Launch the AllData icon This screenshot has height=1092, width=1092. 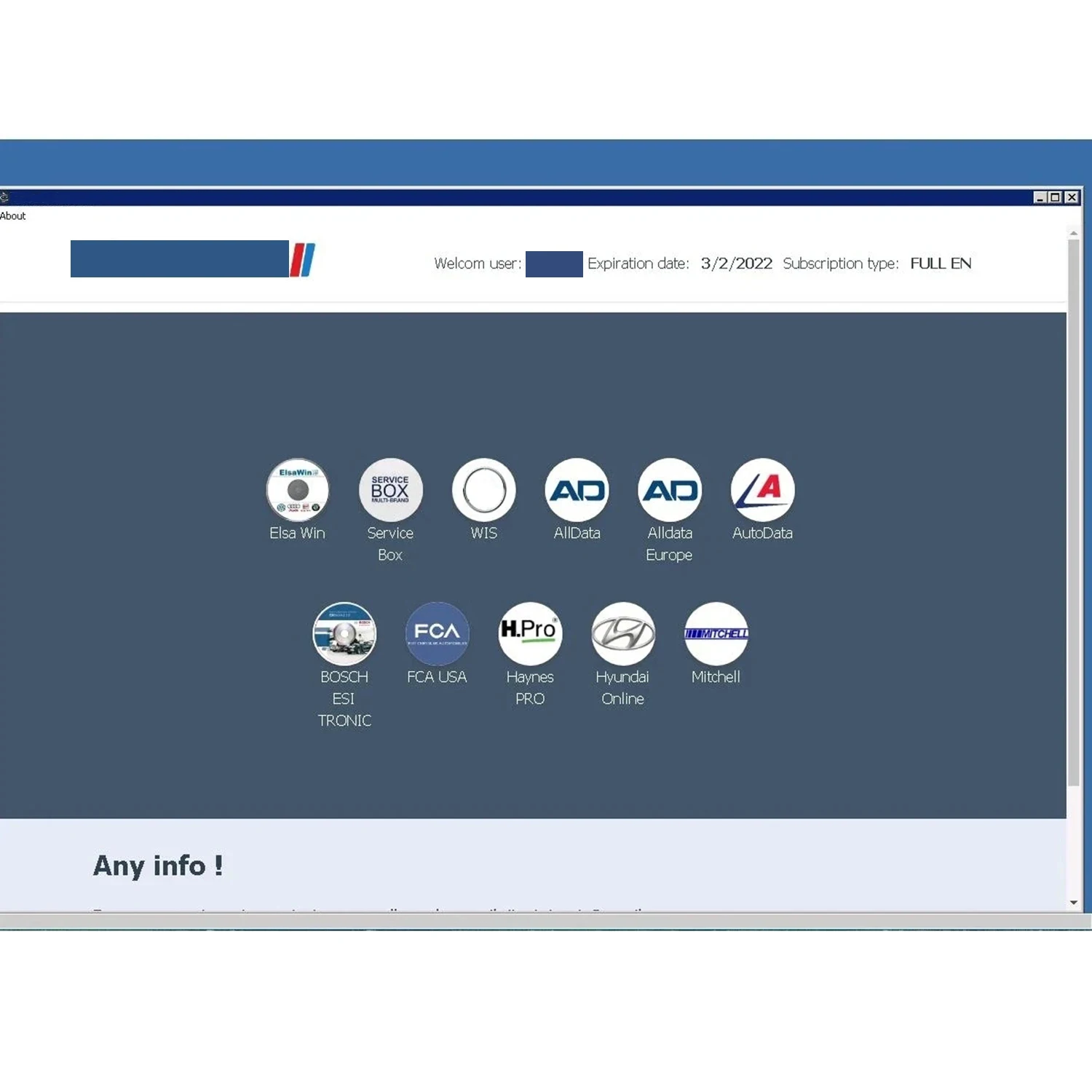click(x=577, y=490)
